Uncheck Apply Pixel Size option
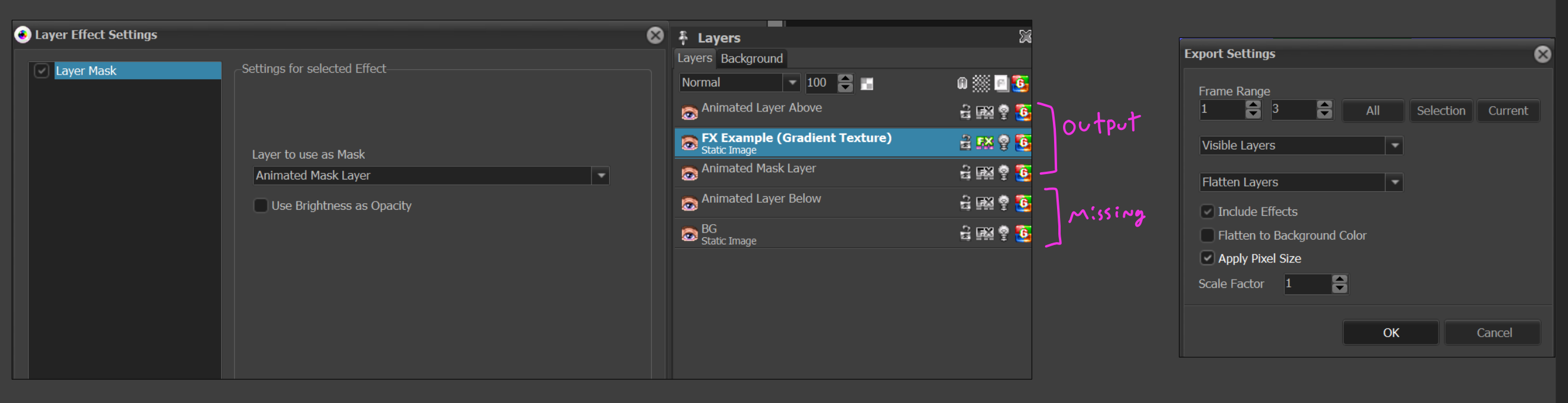 [x=1207, y=259]
